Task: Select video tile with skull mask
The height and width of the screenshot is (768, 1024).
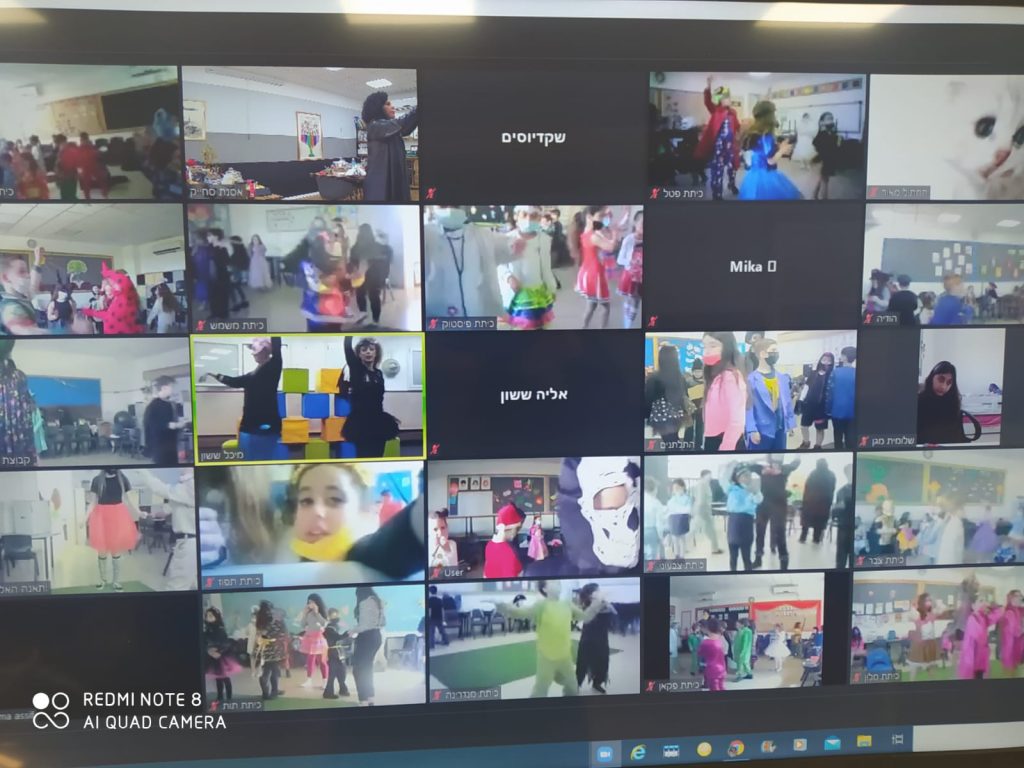Action: pos(534,519)
